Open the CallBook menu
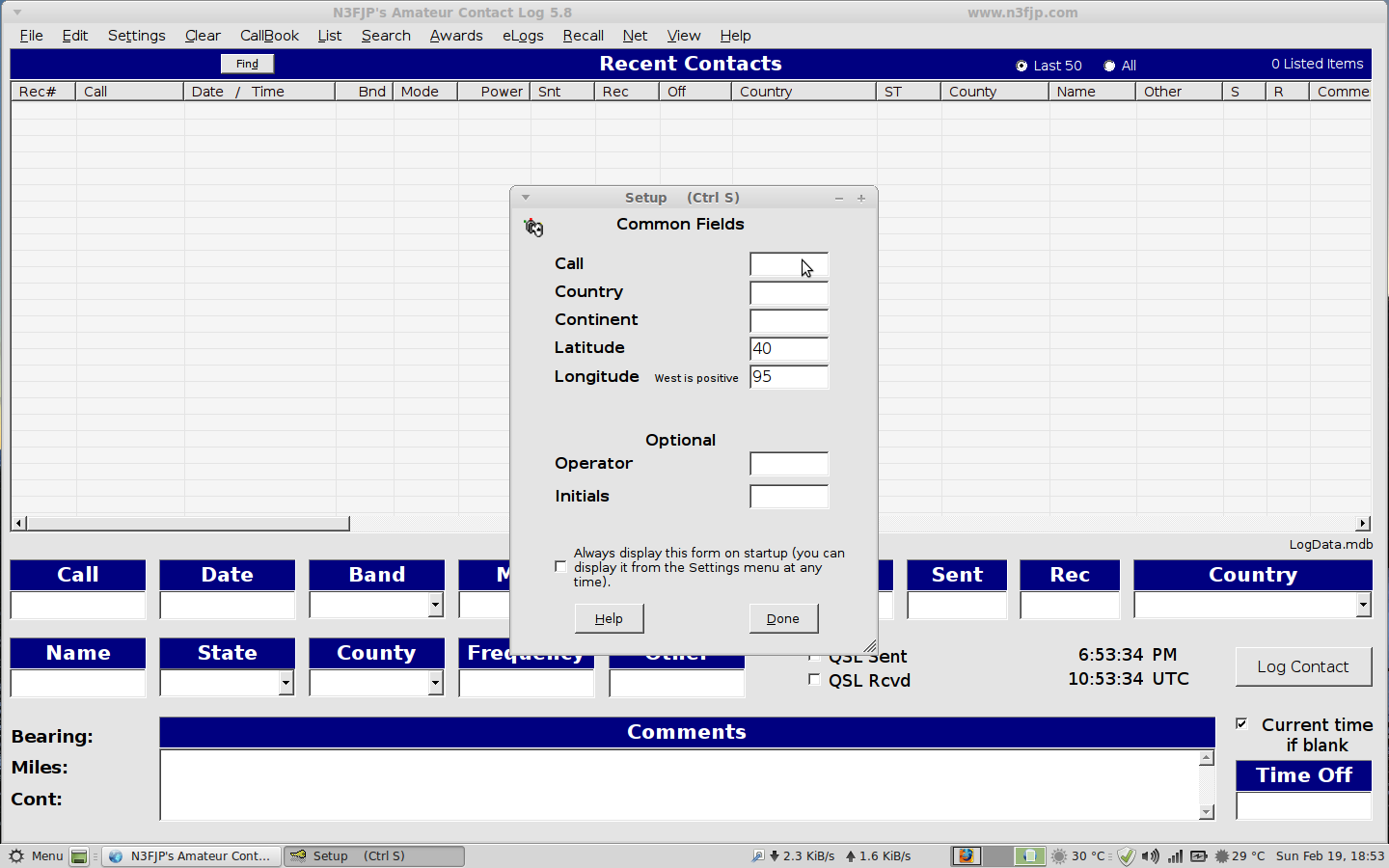Viewport: 1389px width, 868px height. point(269,36)
